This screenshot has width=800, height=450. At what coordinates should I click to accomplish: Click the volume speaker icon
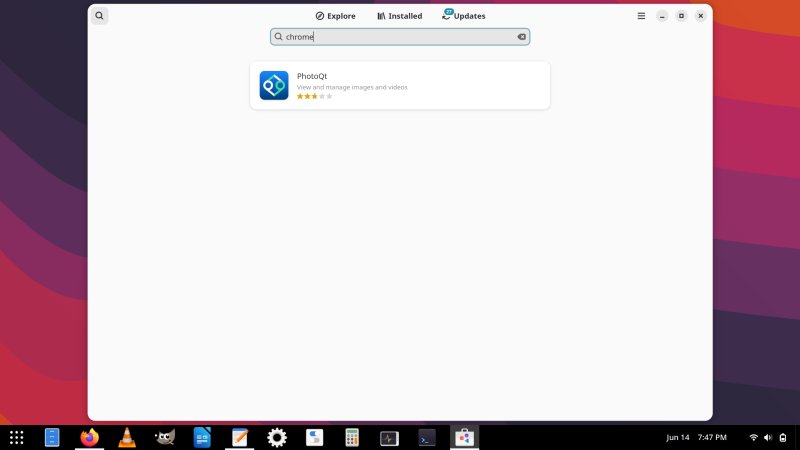tap(768, 437)
